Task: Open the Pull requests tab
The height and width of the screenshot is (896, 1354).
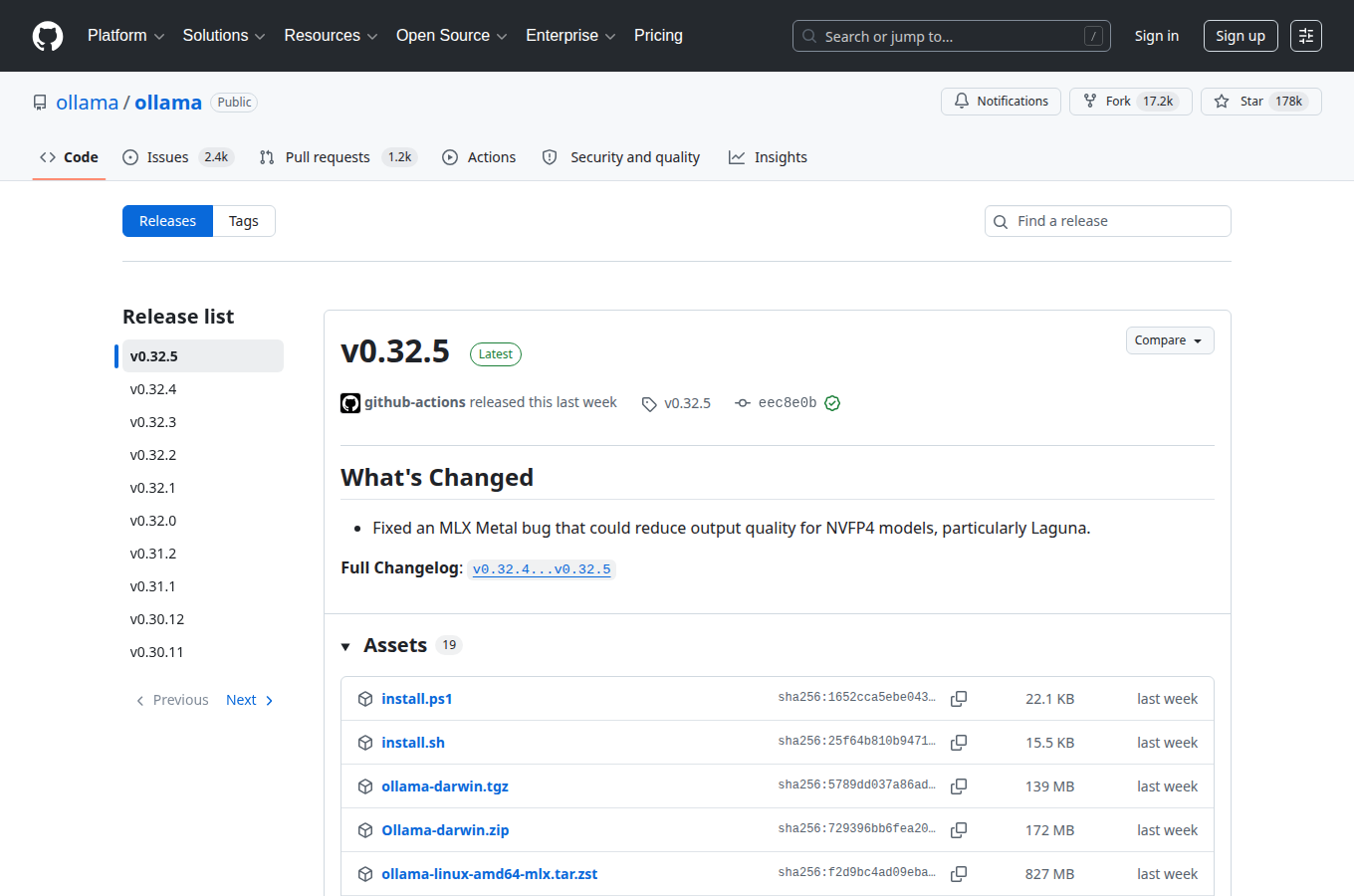Action: coord(338,157)
